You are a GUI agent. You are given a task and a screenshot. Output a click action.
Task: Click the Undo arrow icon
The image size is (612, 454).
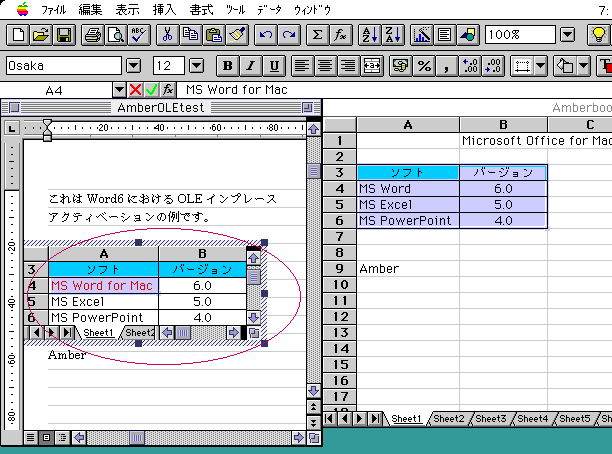click(x=265, y=35)
